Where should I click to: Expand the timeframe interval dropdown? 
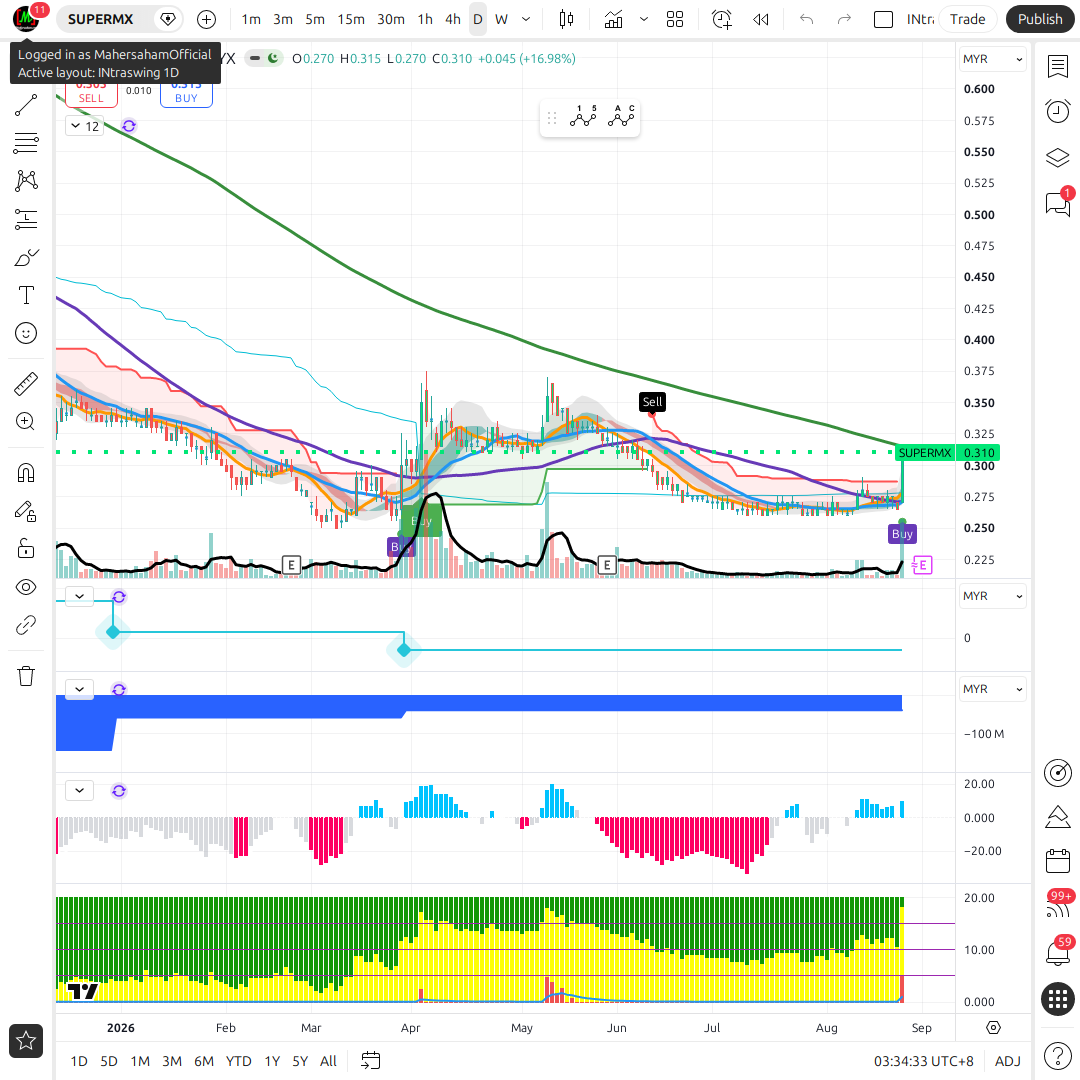(x=526, y=19)
